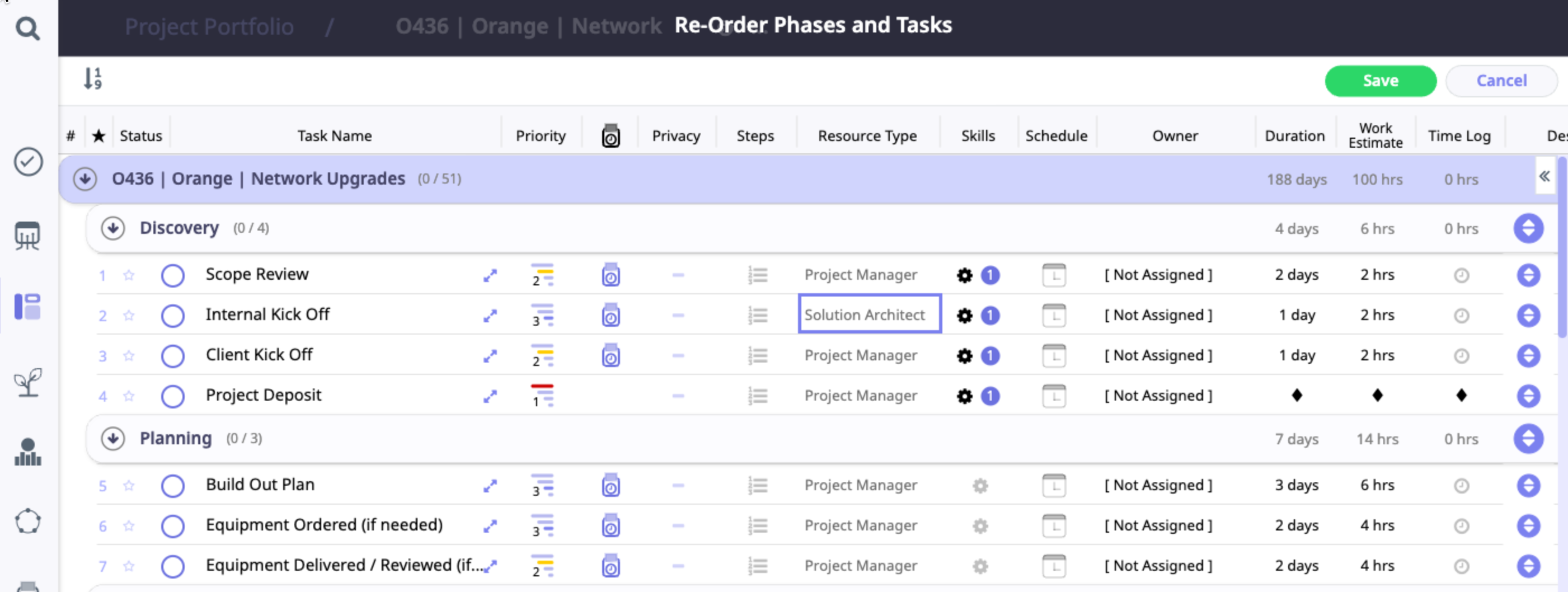Select the Solution Architect resource type field
The width and height of the screenshot is (1568, 592).
pyautogui.click(x=869, y=314)
